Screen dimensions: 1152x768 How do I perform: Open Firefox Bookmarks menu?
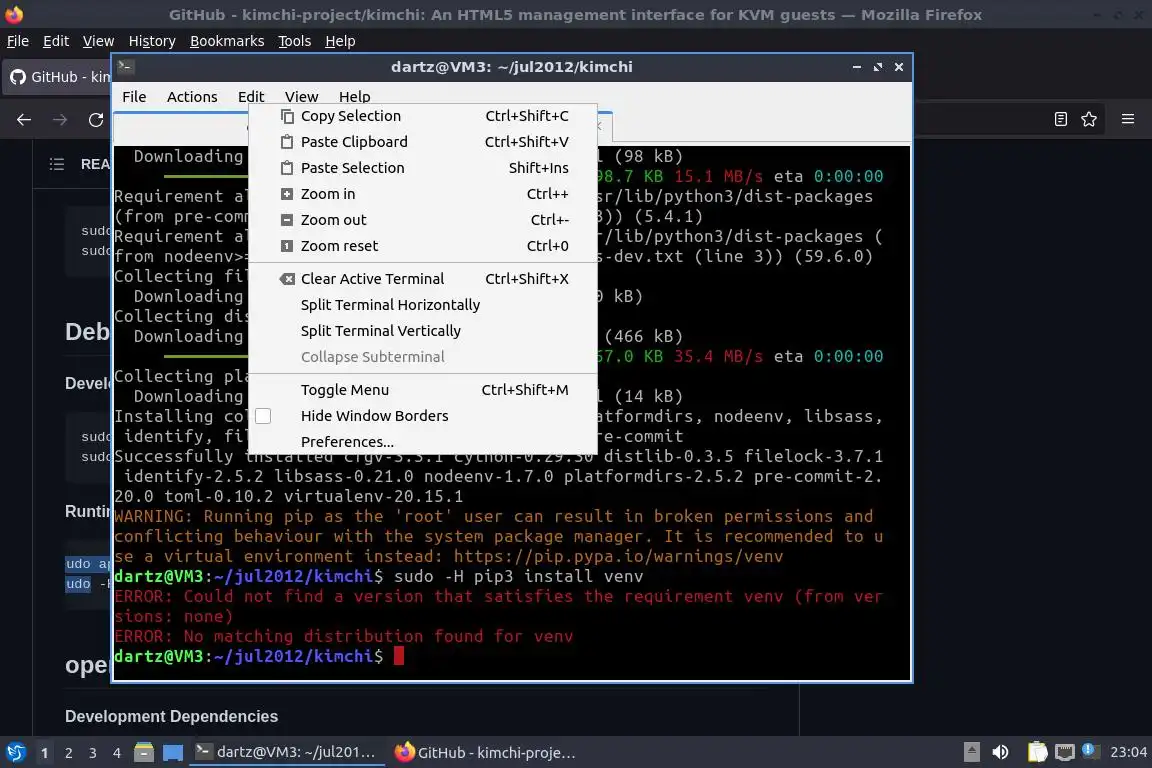pos(227,41)
